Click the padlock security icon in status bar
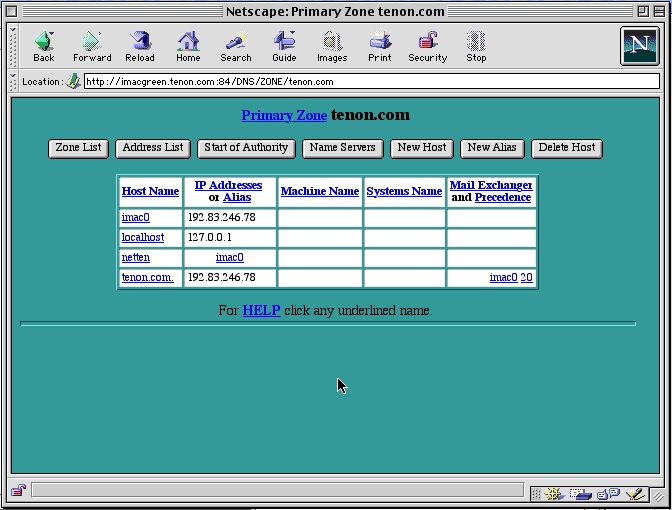The width and height of the screenshot is (672, 510). [18, 490]
